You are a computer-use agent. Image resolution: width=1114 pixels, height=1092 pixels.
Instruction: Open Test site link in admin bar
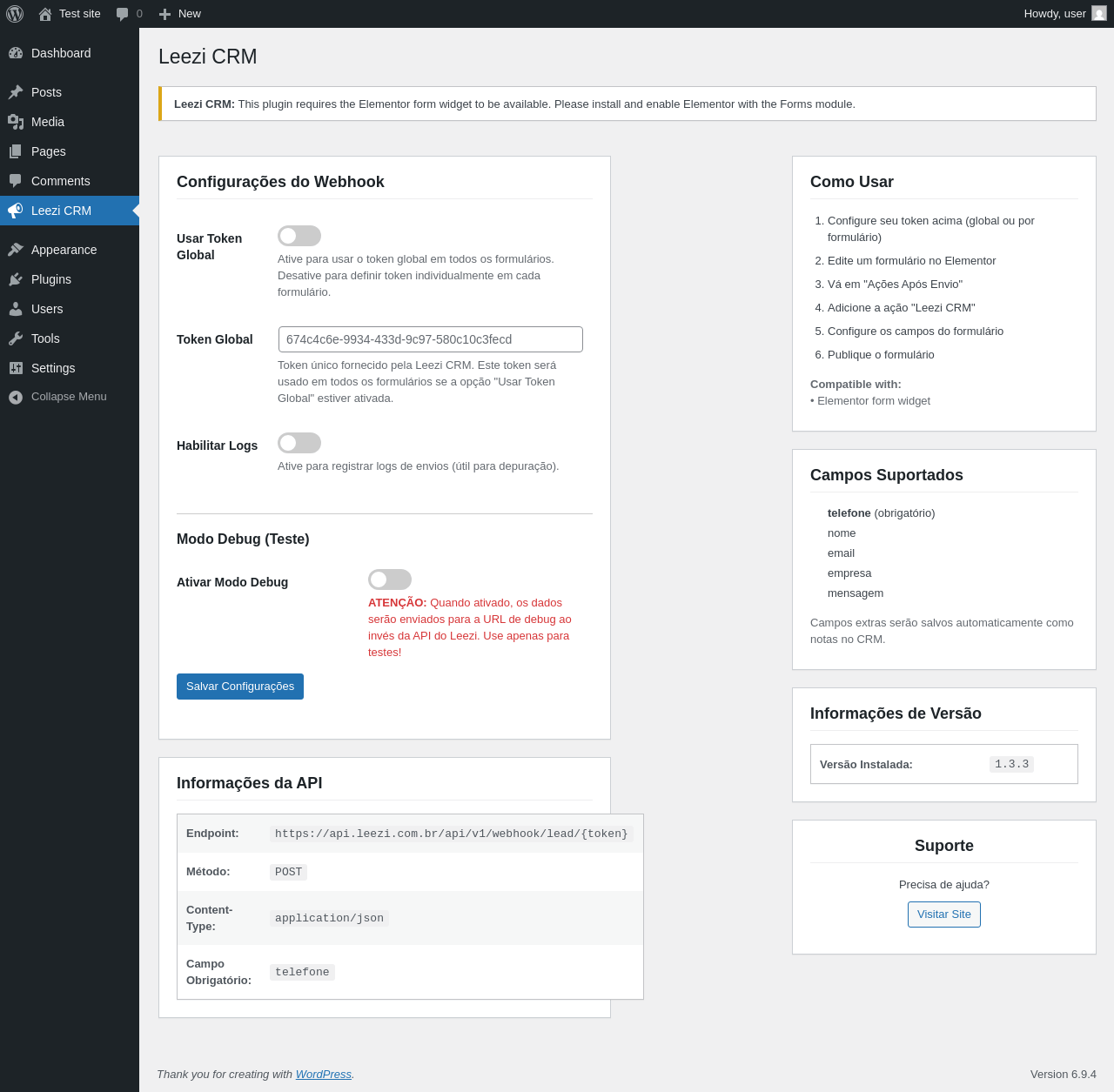[70, 14]
